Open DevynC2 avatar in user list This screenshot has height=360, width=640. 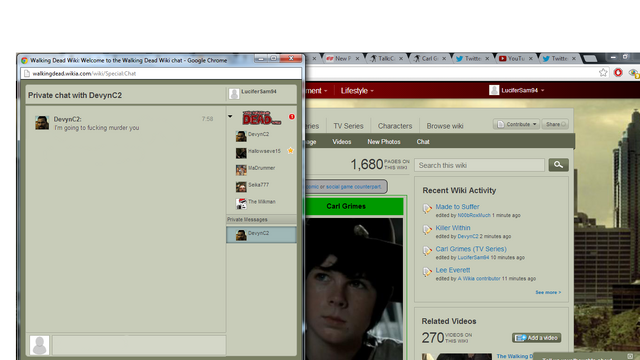point(241,136)
